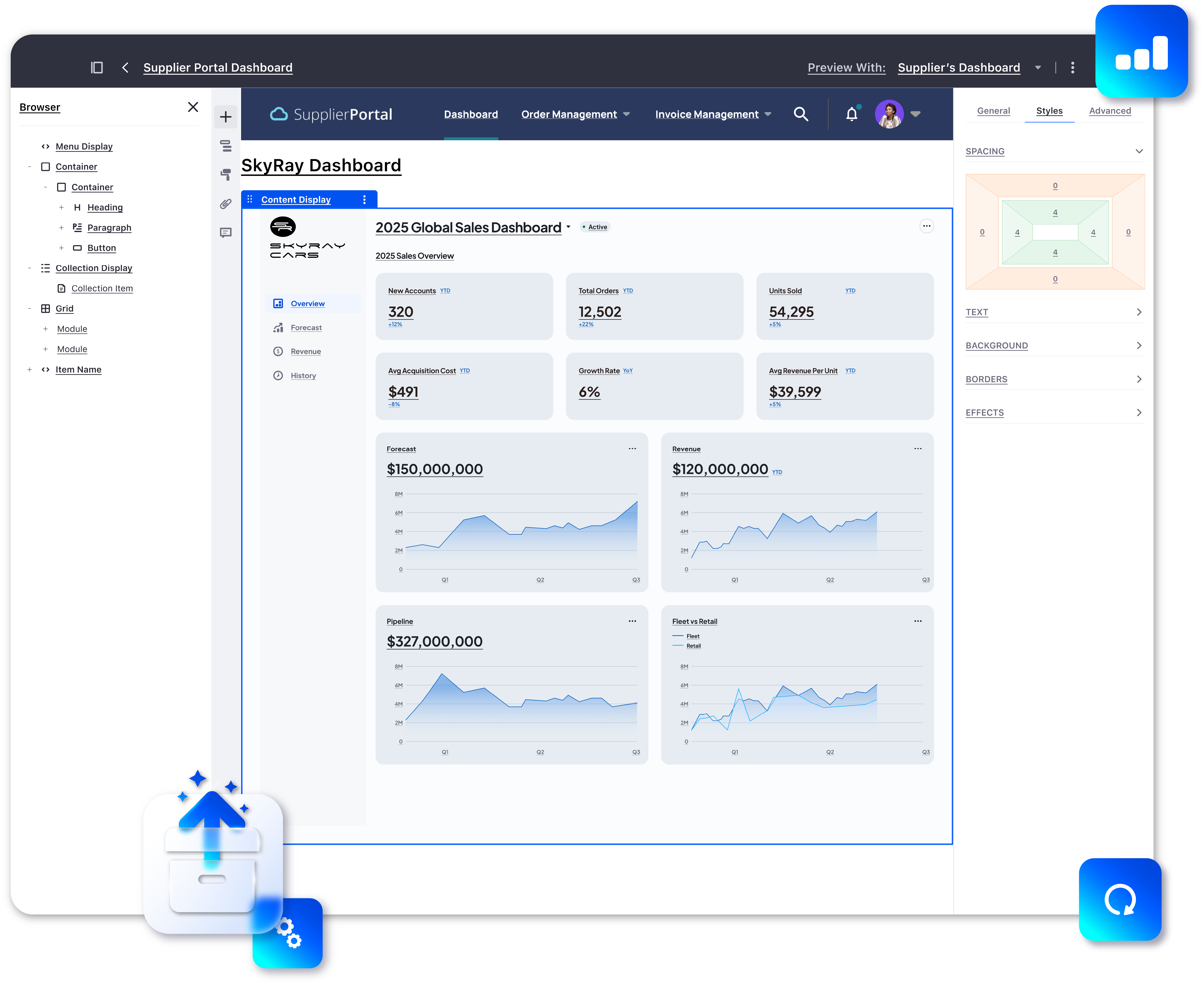Image resolution: width=1204 pixels, height=986 pixels.
Task: Open the dropdown arrow next to avatar
Action: (916, 114)
